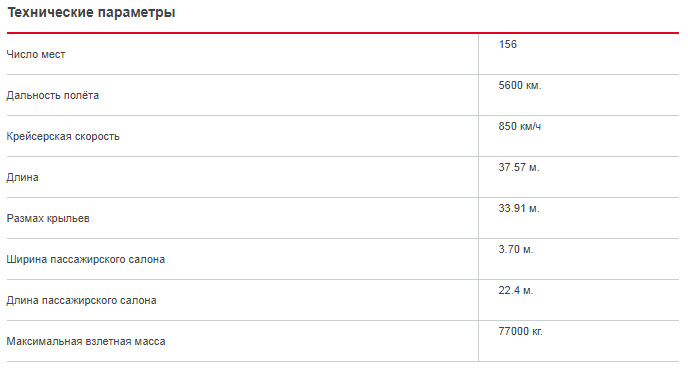Select the Крейсерская скорость label
The width and height of the screenshot is (688, 368).
coord(63,136)
